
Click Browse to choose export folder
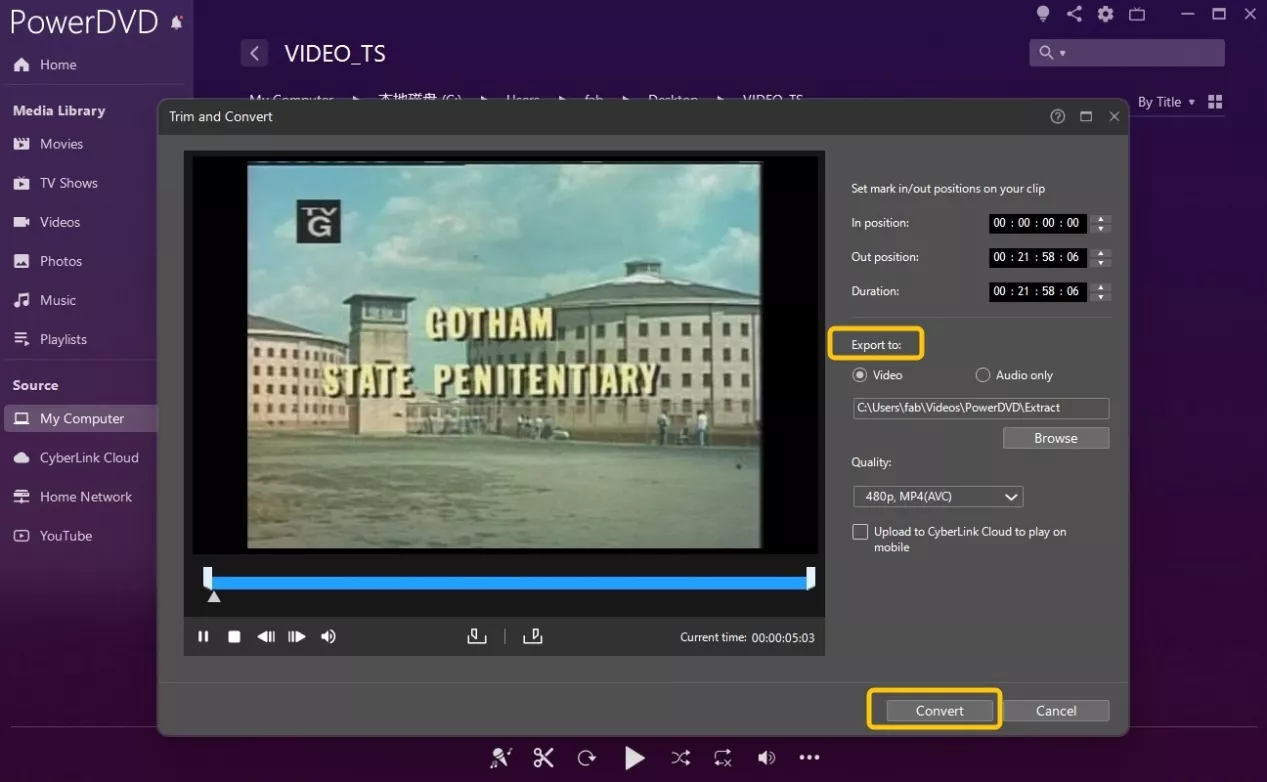tap(1056, 438)
